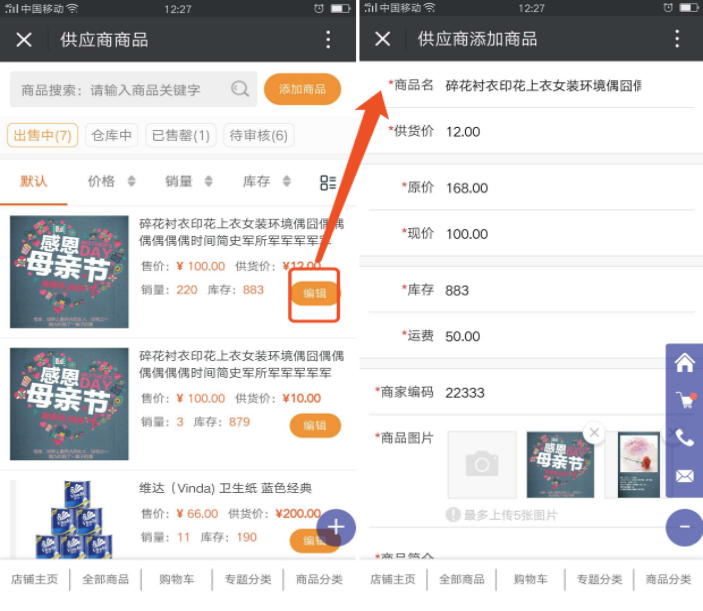
Task: Sort products by 销量
Action: pyautogui.click(x=188, y=182)
